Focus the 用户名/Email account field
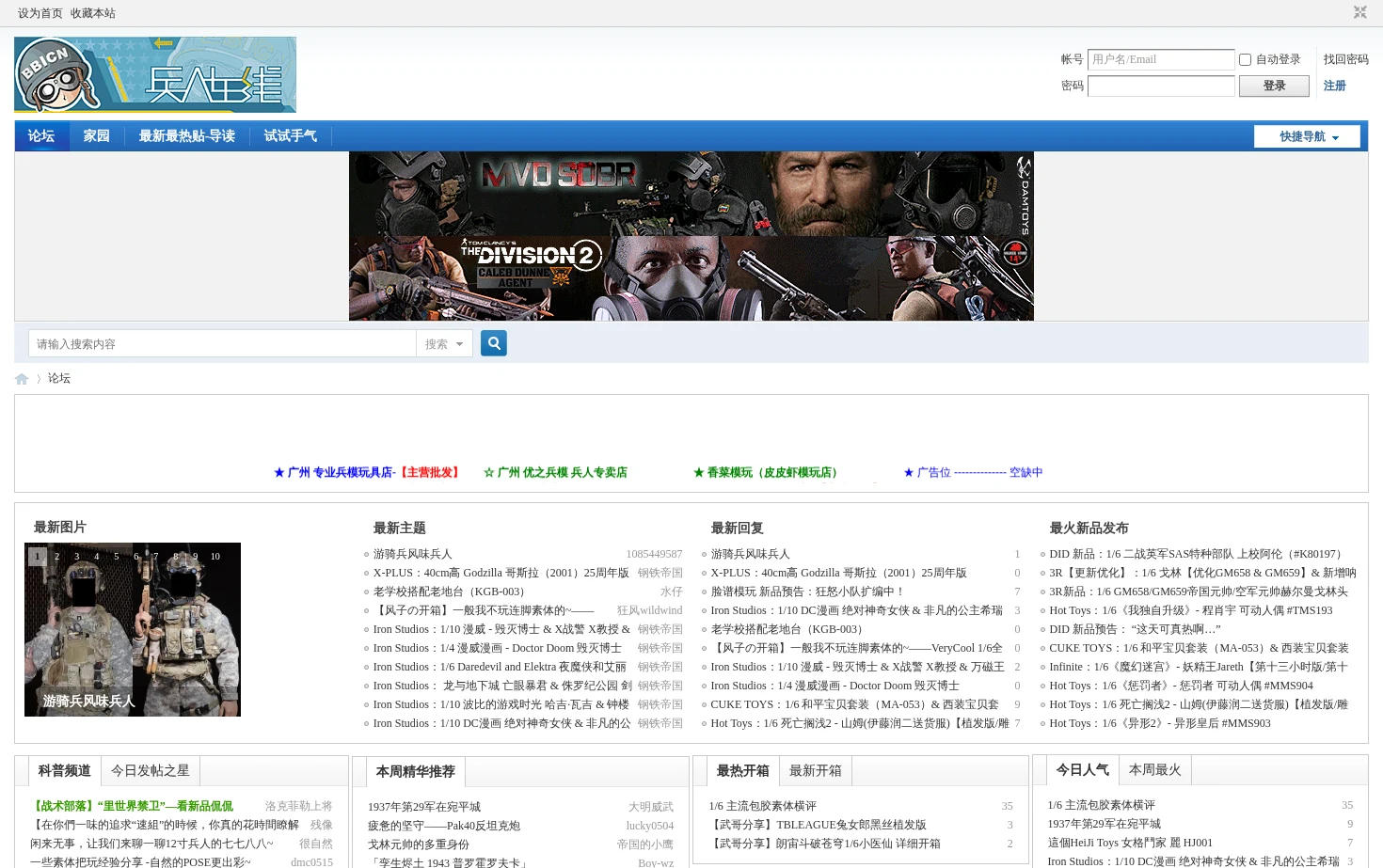This screenshot has width=1383, height=868. click(x=1161, y=59)
